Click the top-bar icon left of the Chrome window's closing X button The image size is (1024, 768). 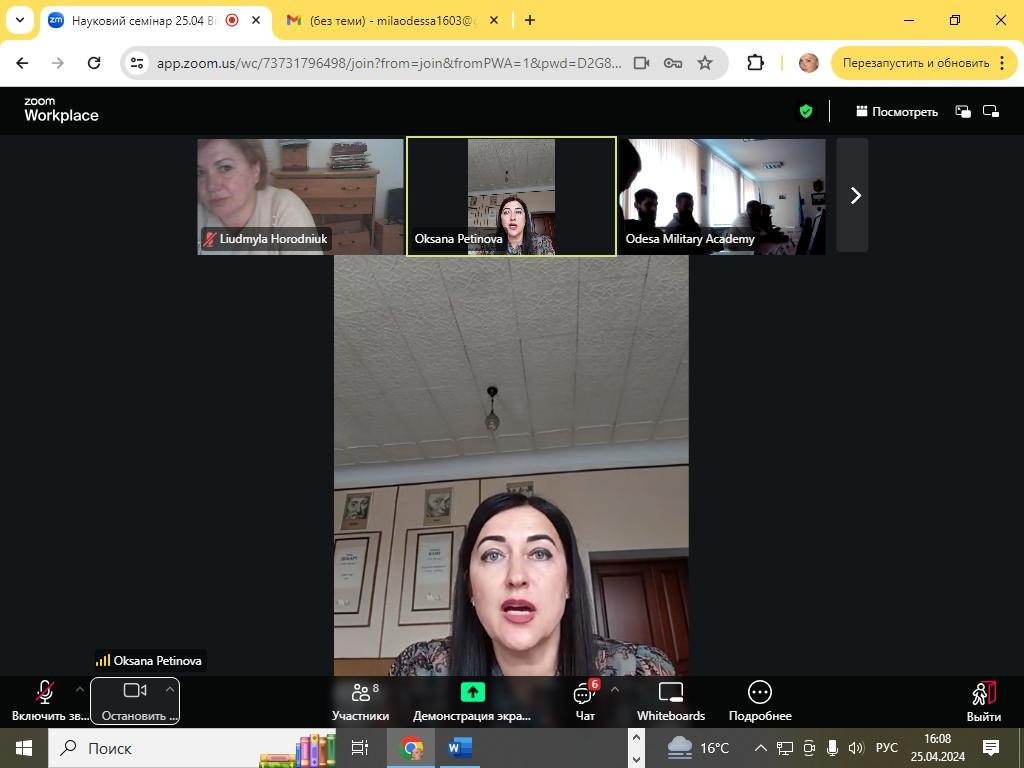[x=955, y=20]
